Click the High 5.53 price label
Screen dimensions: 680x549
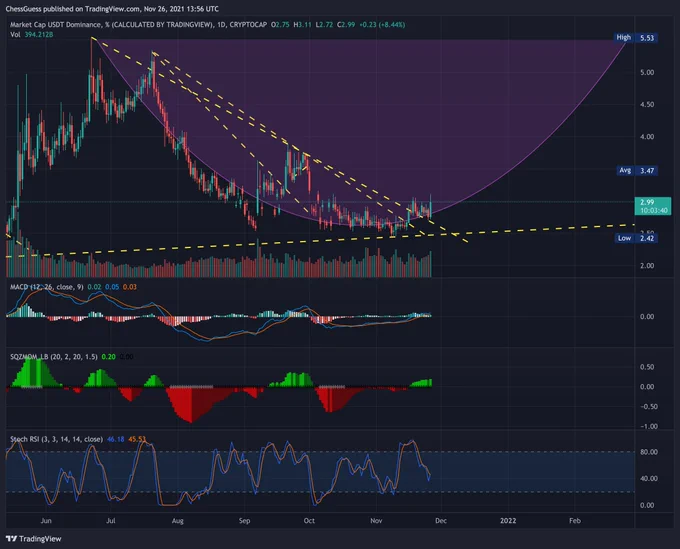(636, 38)
